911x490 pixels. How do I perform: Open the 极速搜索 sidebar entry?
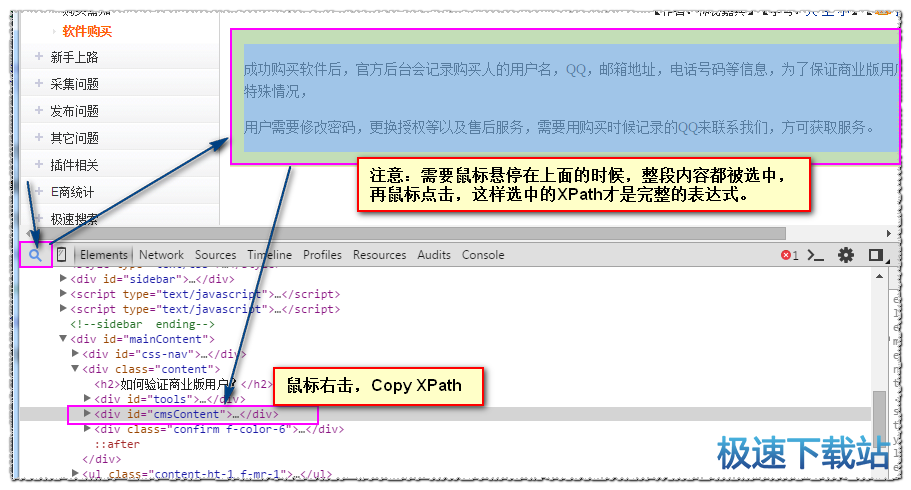pos(74,219)
